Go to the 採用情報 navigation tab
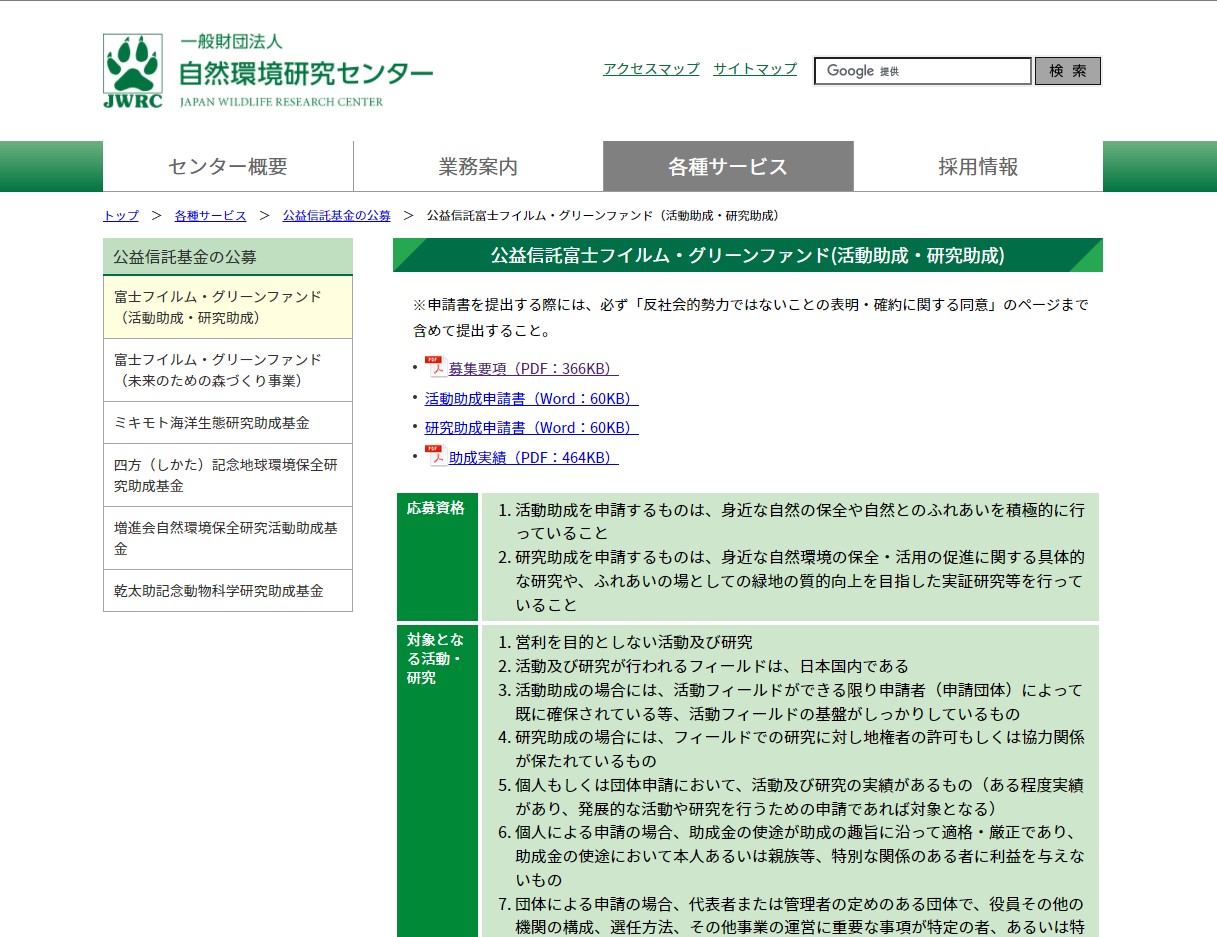This screenshot has height=937, width=1217. 978,167
